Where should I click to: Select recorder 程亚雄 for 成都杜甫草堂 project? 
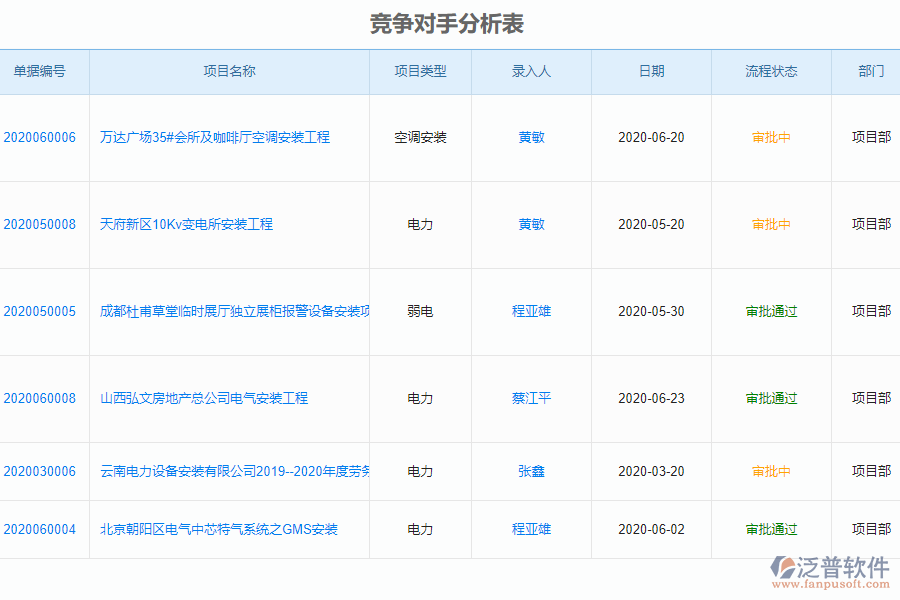(x=531, y=311)
